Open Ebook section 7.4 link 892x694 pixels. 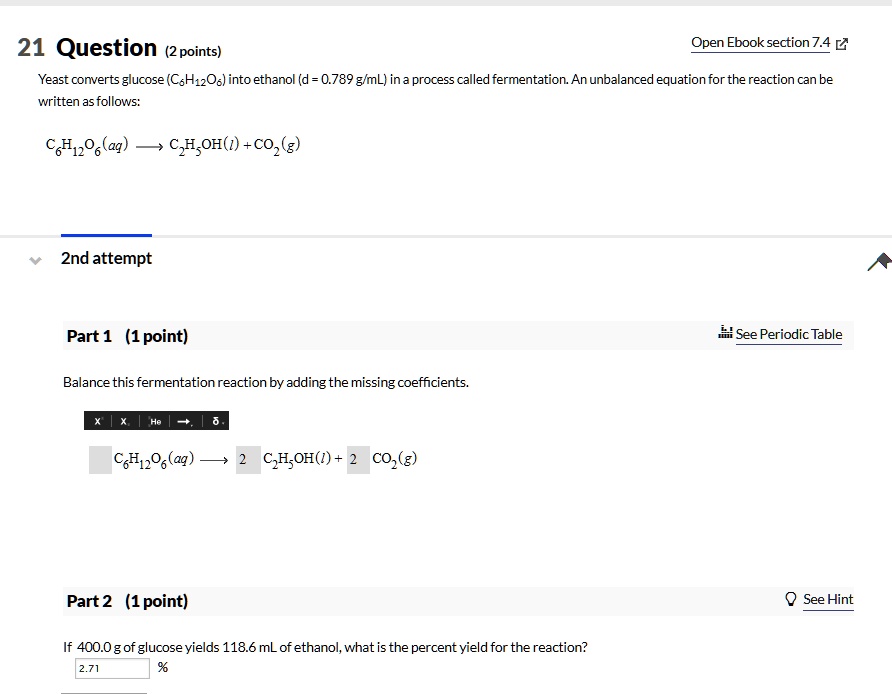[761, 43]
